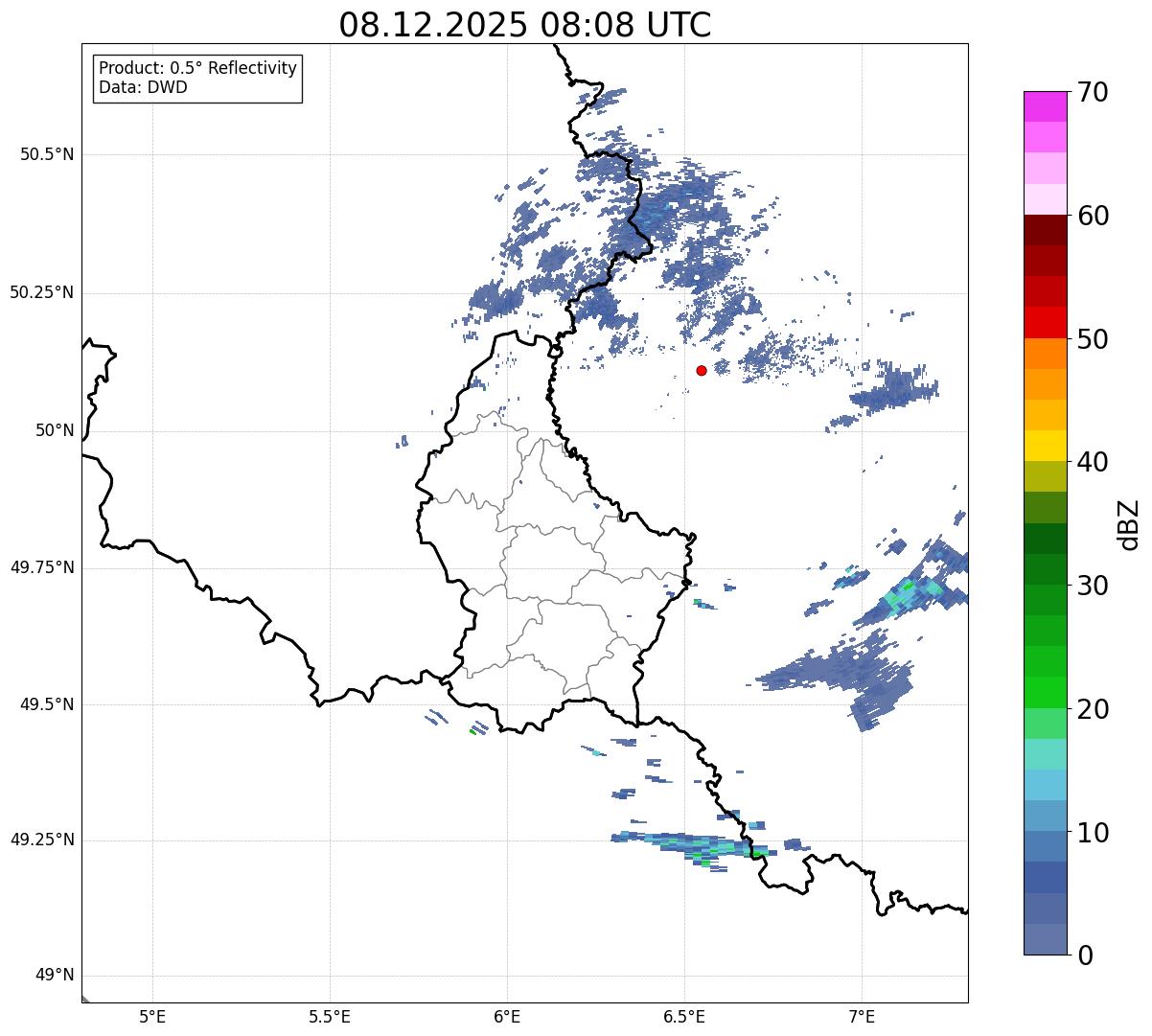This screenshot has height=1036, width=1152.
Task: Click the 50 colorbar tick label
Action: [1094, 339]
